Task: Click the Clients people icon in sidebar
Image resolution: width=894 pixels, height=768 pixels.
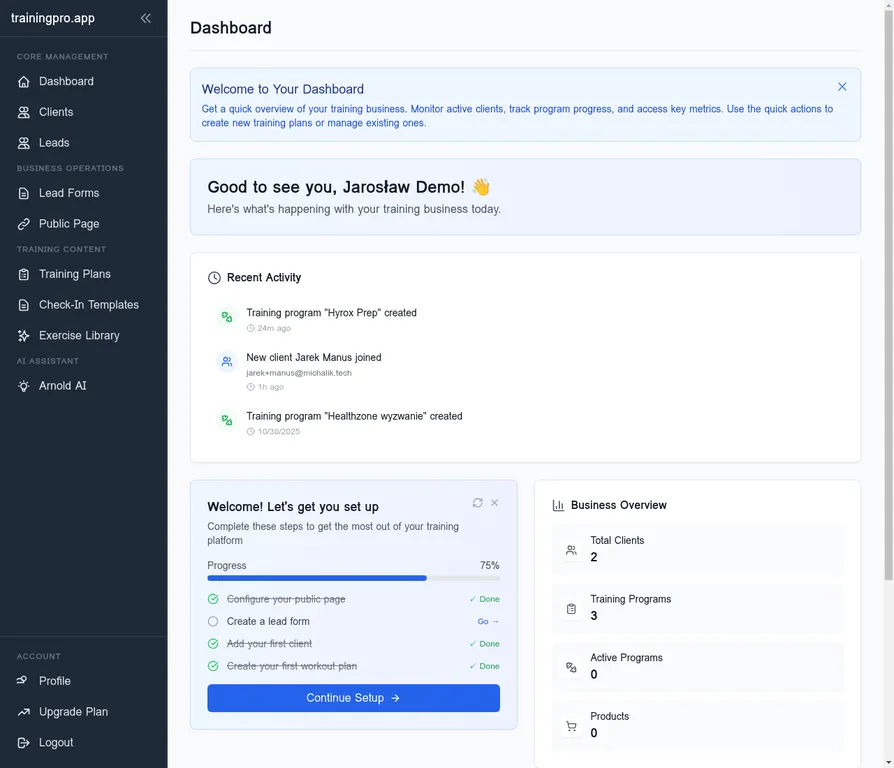Action: pyautogui.click(x=24, y=113)
